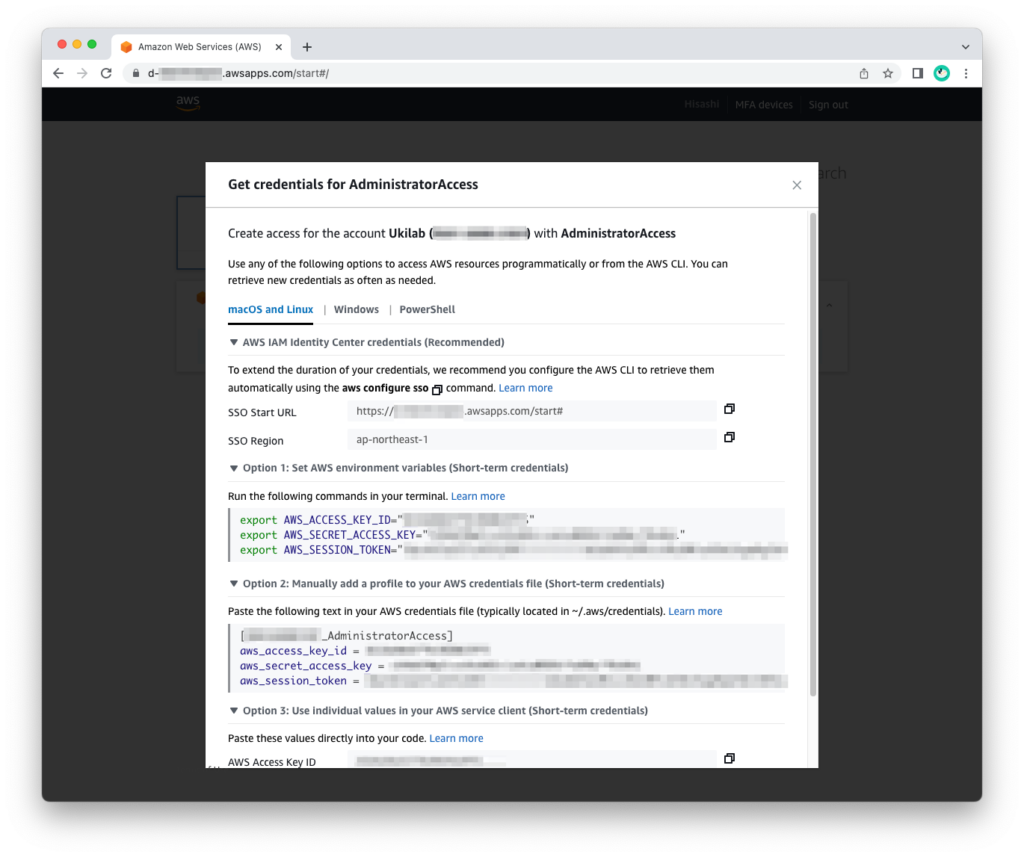Go forward in browser history
1024x857 pixels.
(82, 73)
